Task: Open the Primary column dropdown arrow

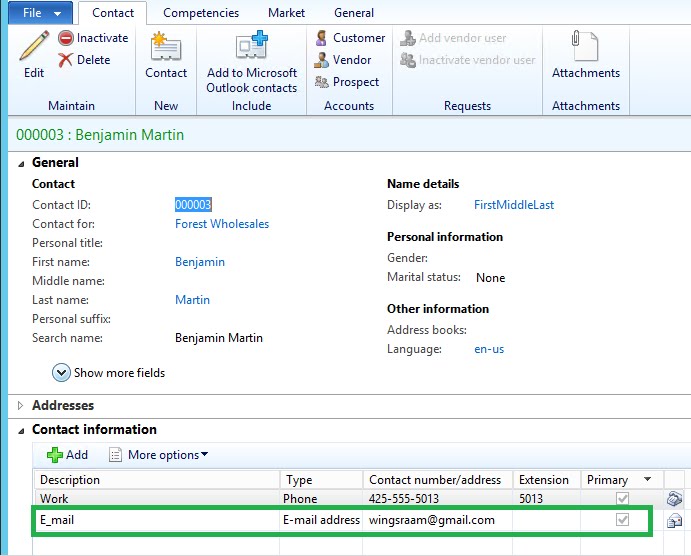Action: tap(647, 479)
